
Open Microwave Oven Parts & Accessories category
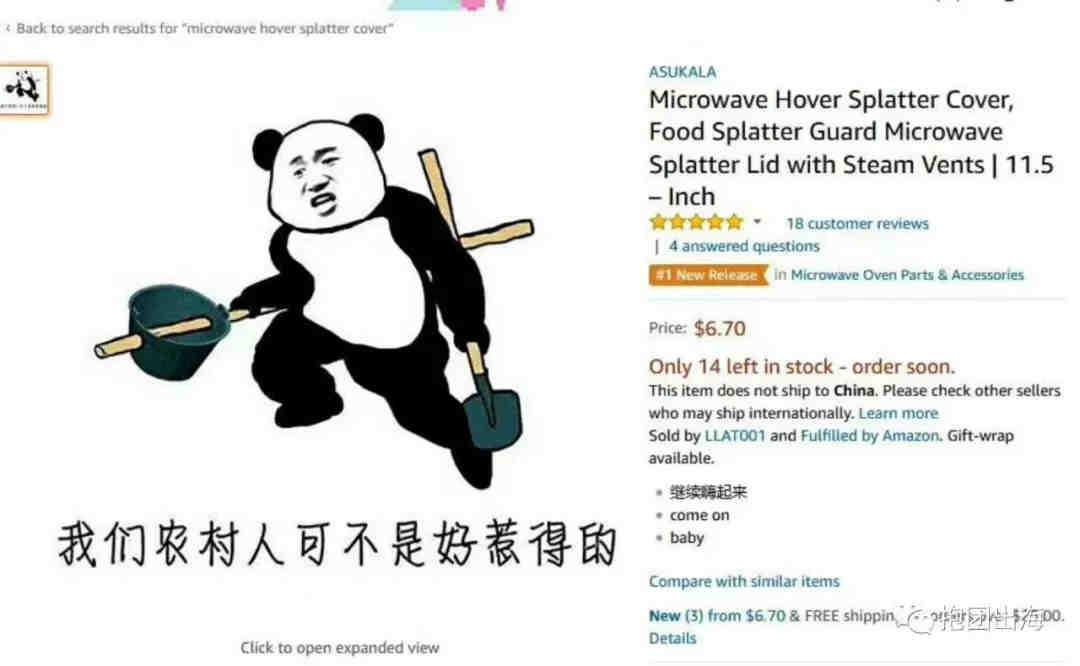click(x=907, y=275)
